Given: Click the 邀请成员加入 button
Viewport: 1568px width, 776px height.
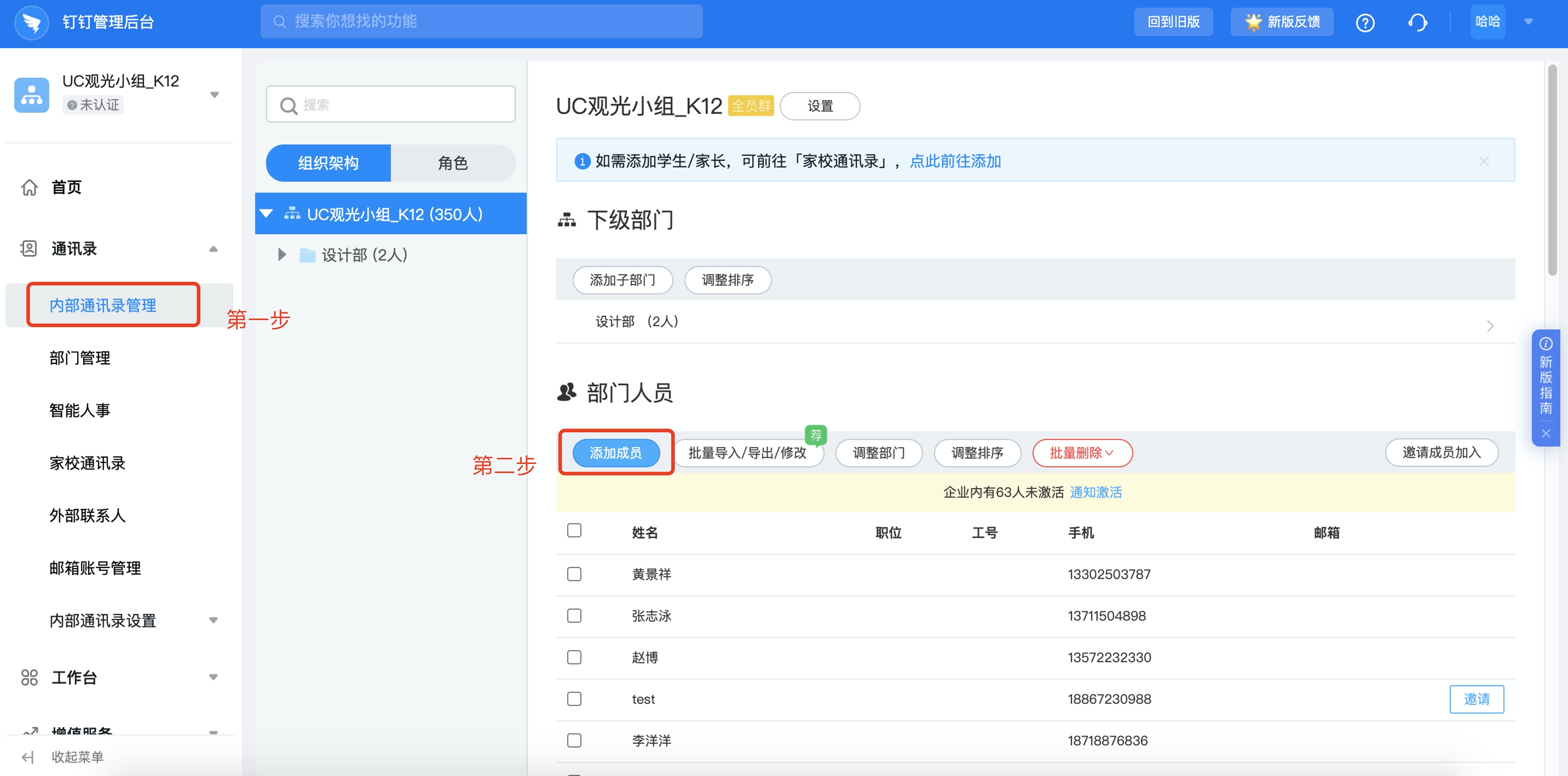Looking at the screenshot, I should tap(1442, 452).
